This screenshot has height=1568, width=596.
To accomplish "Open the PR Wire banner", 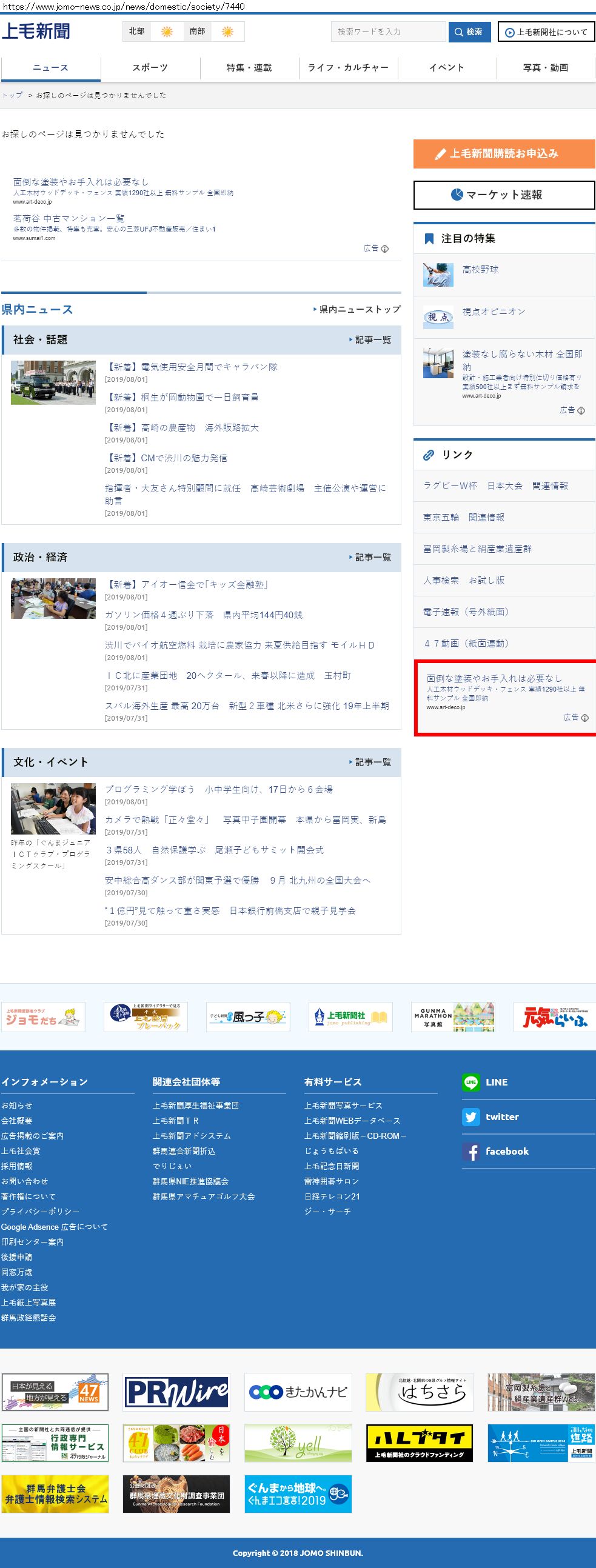I will coord(176,1392).
